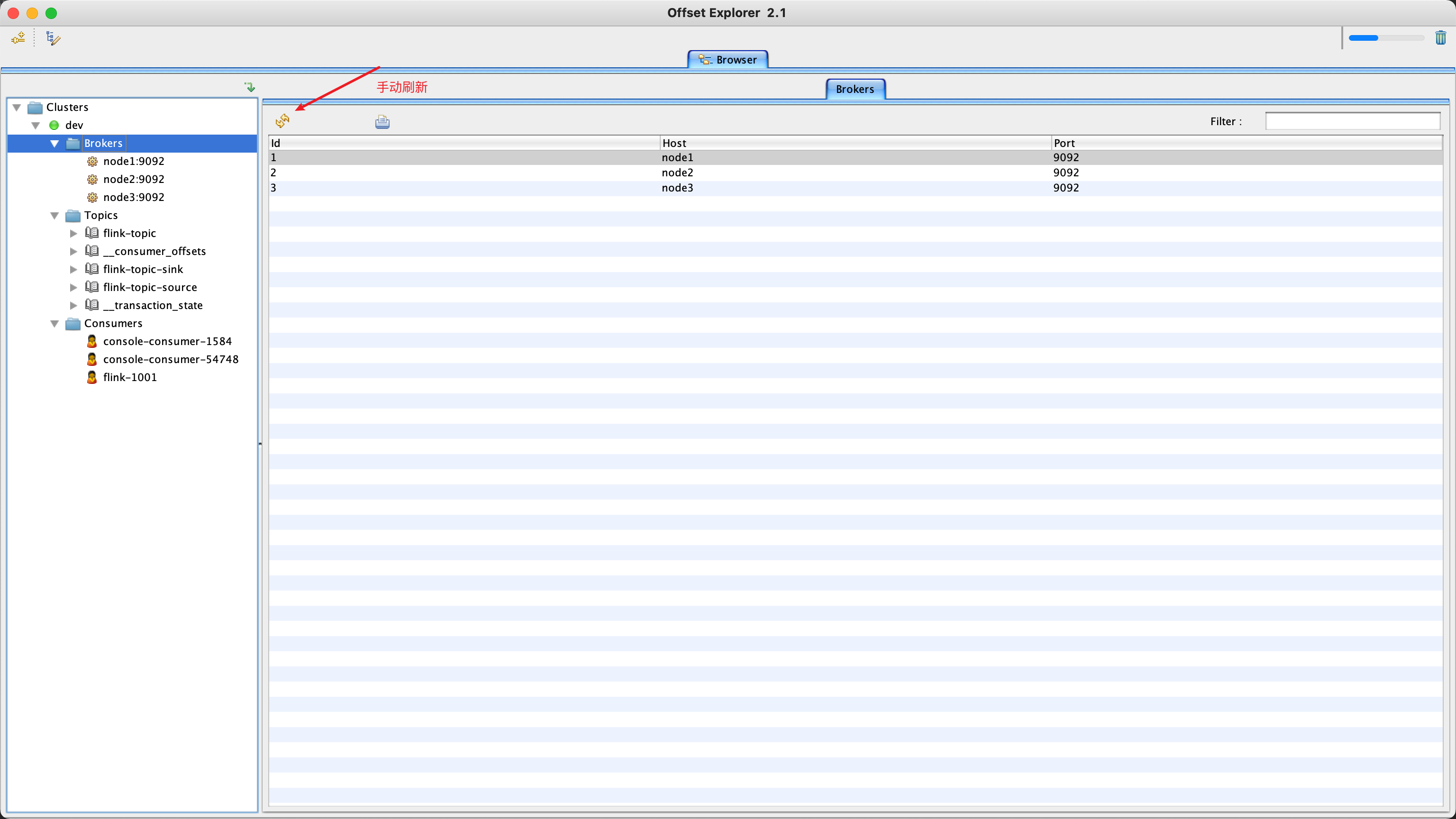The height and width of the screenshot is (819, 1456).
Task: Click the green sync arrow above the cluster tree
Action: click(249, 86)
